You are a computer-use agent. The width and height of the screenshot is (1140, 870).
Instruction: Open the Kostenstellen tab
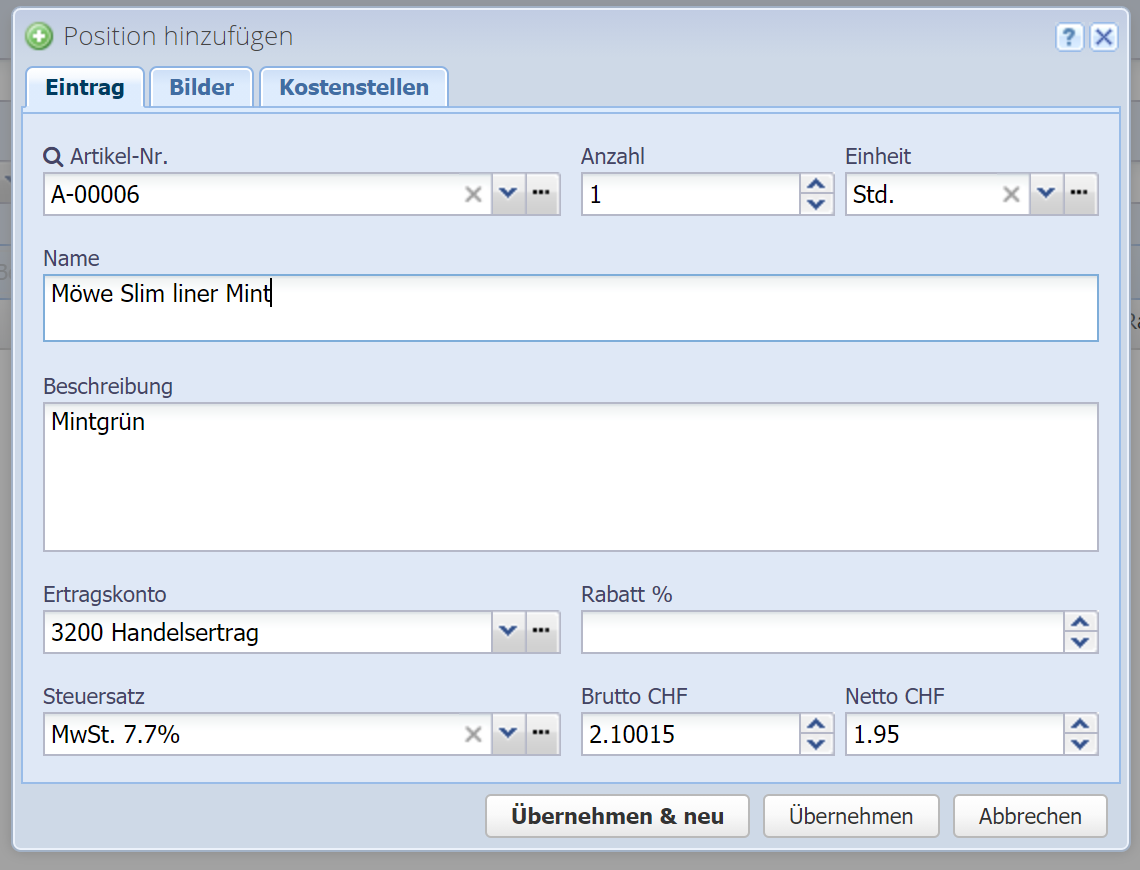[354, 87]
